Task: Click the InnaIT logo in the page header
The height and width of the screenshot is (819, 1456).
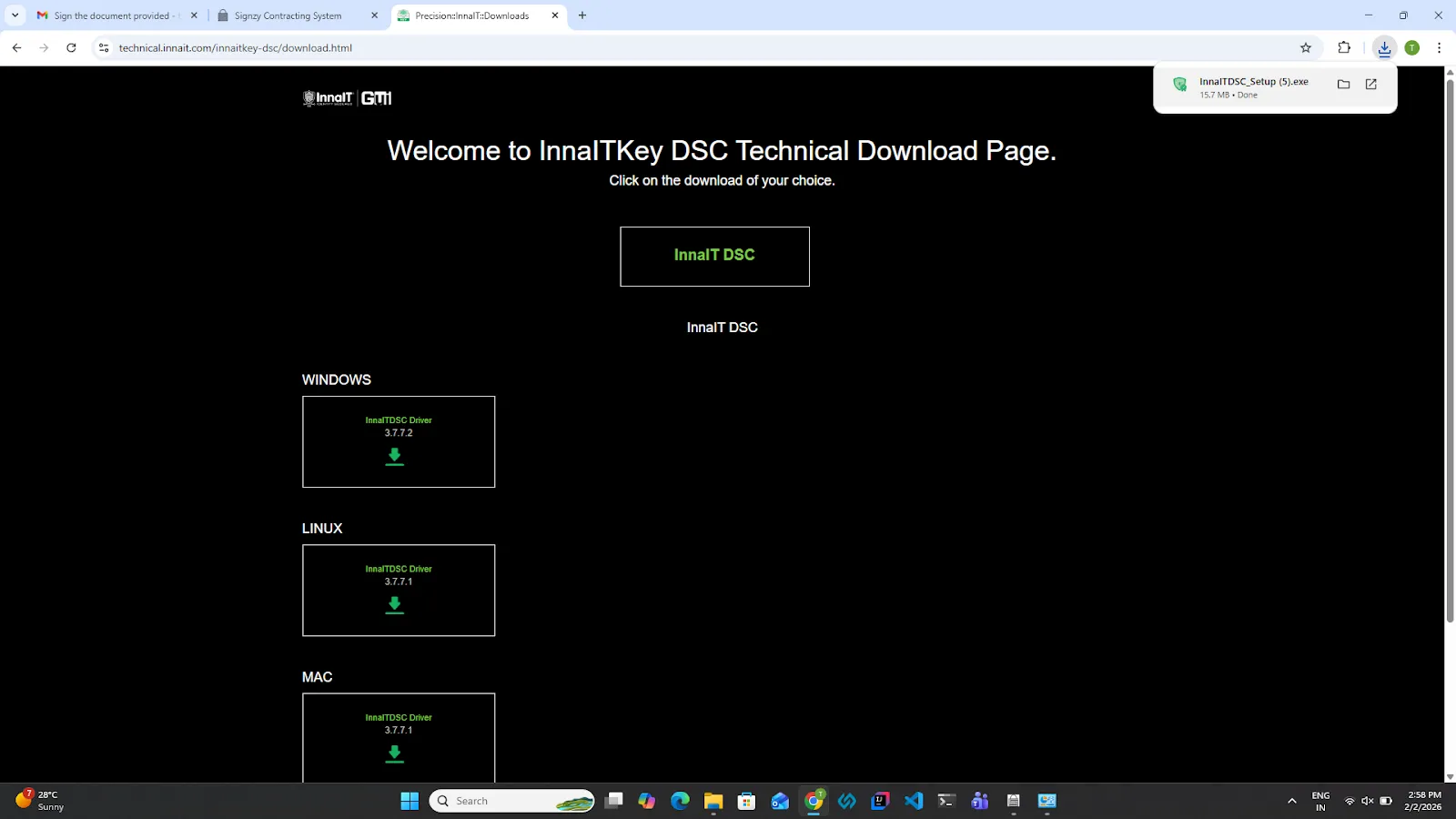Action: pyautogui.click(x=328, y=98)
